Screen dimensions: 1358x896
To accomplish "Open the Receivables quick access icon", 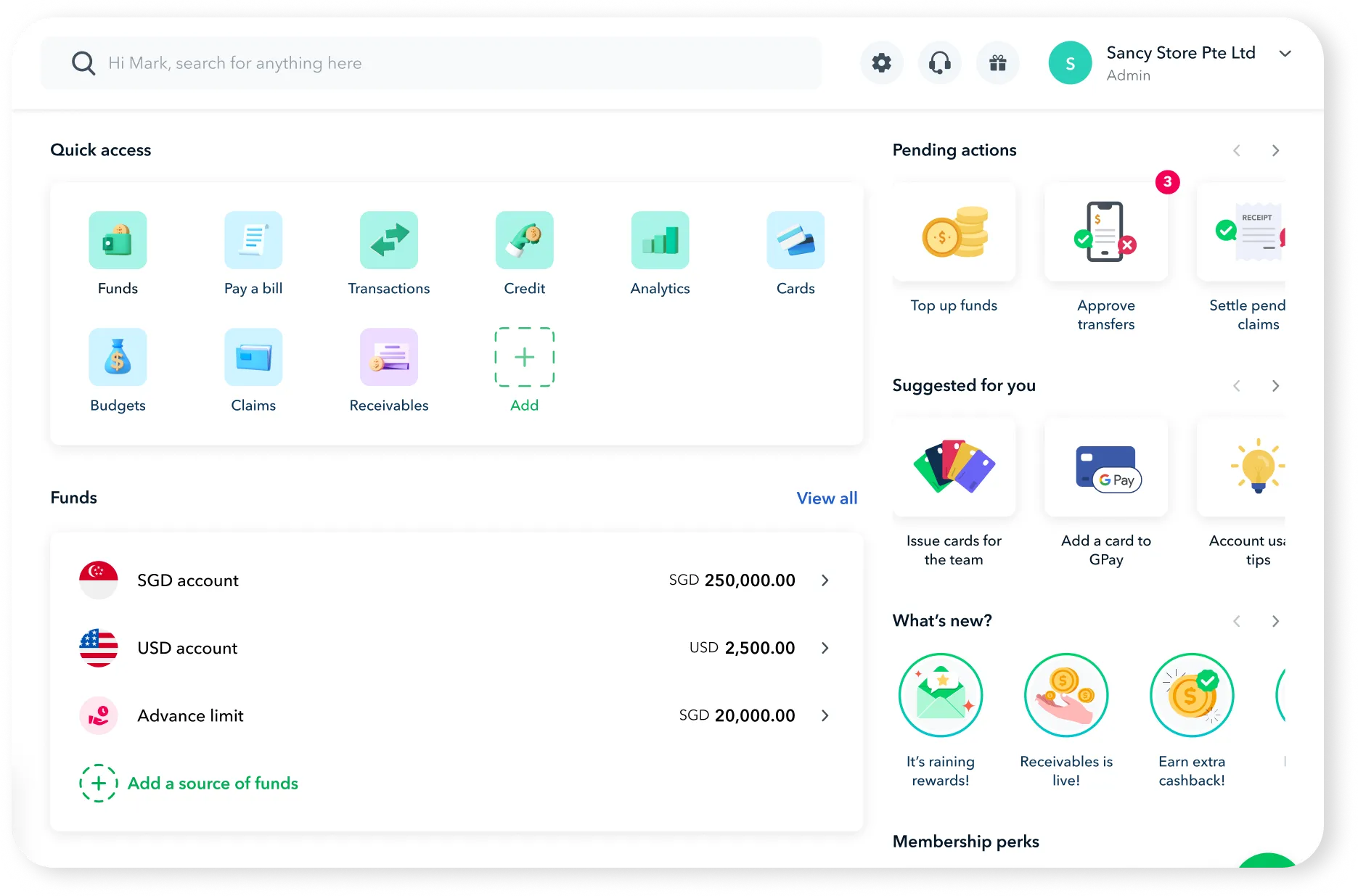I will [x=389, y=357].
